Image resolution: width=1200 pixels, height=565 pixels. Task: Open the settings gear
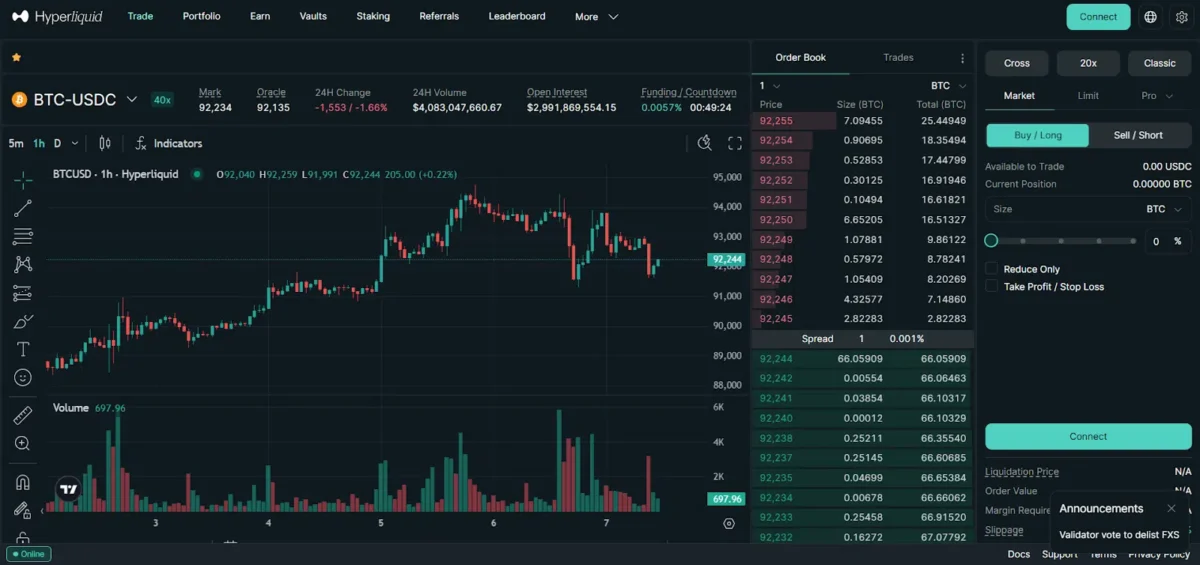(x=1181, y=17)
